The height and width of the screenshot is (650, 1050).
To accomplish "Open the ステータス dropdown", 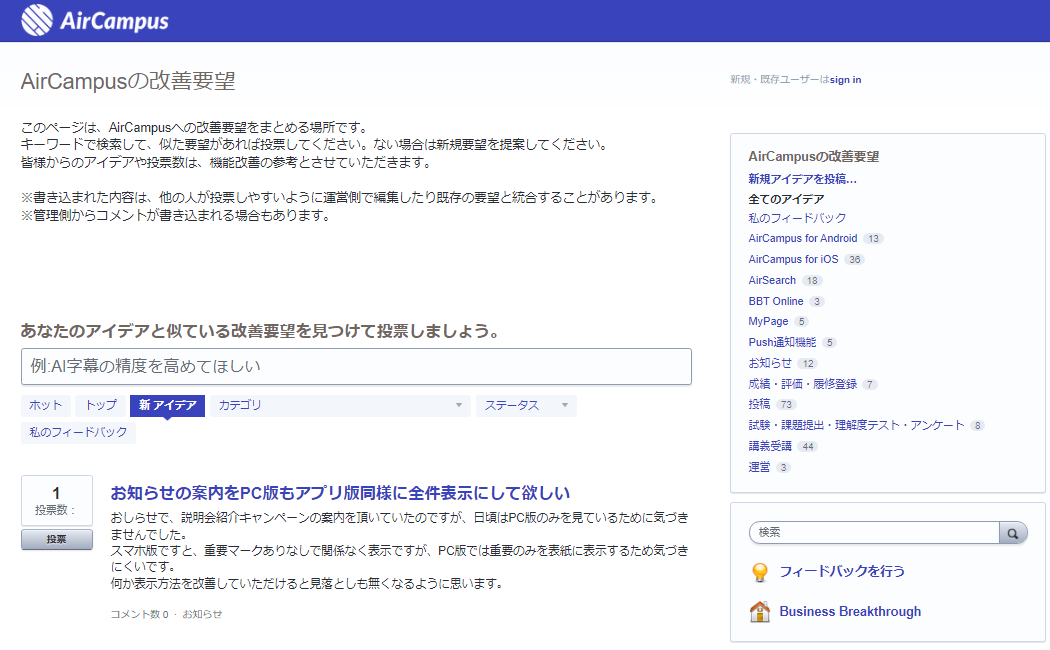I will tap(526, 406).
